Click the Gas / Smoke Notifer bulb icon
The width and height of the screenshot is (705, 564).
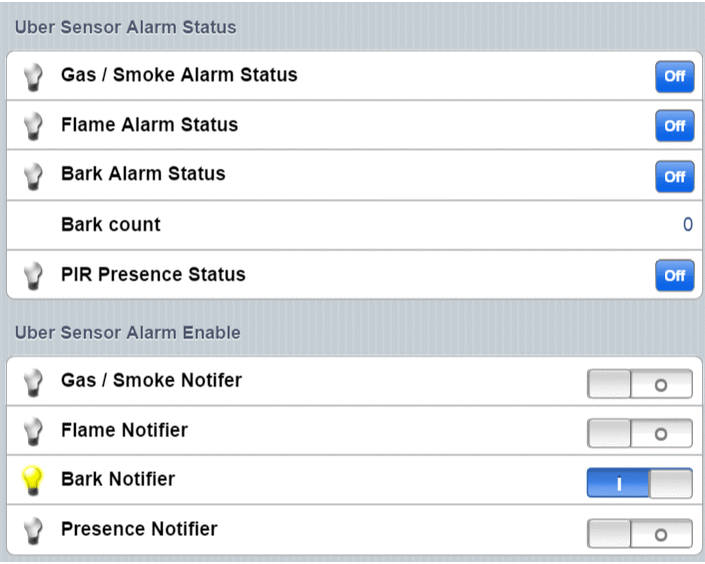[35, 382]
